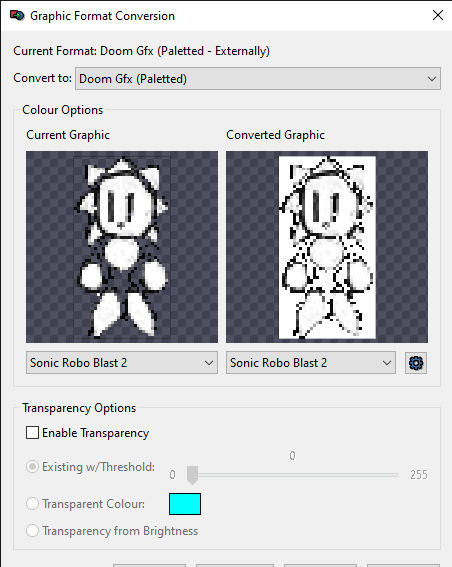
Task: Select Transparency from Brightness option
Action: (x=32, y=531)
